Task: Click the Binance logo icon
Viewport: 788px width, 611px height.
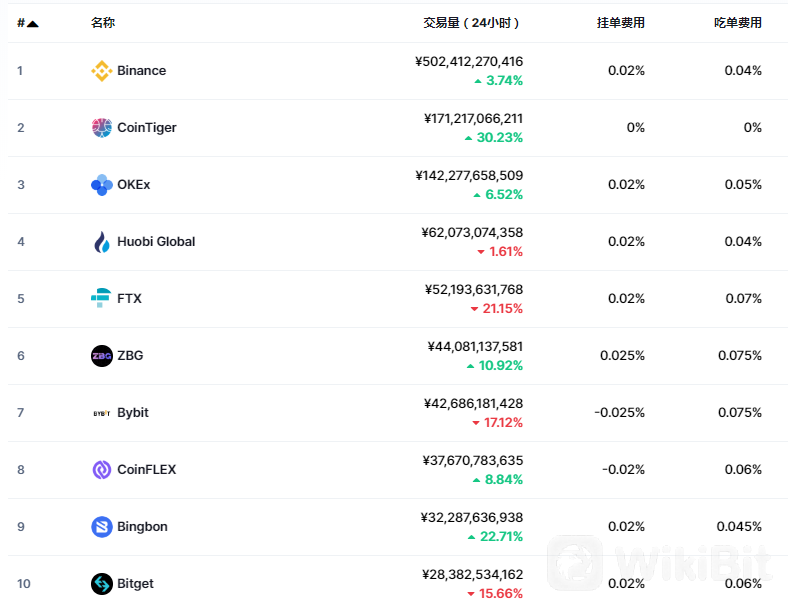Action: pyautogui.click(x=101, y=71)
